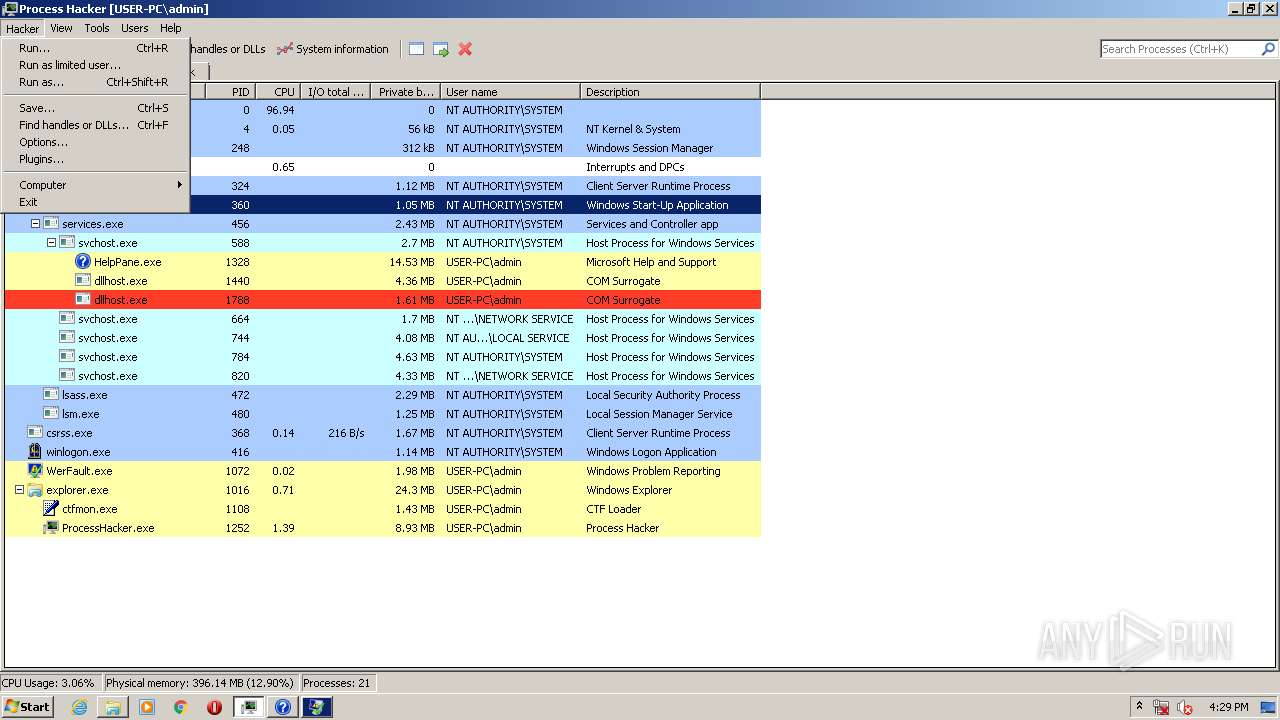Click the 4:29 PM clock

(1228, 707)
